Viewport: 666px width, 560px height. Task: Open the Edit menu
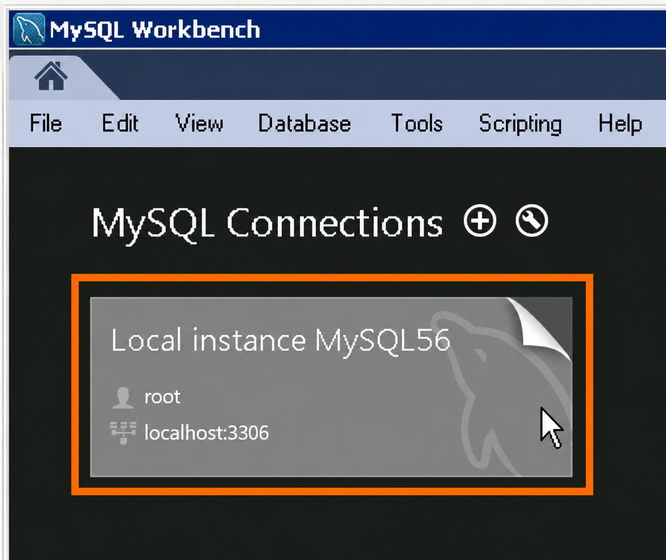[x=120, y=124]
